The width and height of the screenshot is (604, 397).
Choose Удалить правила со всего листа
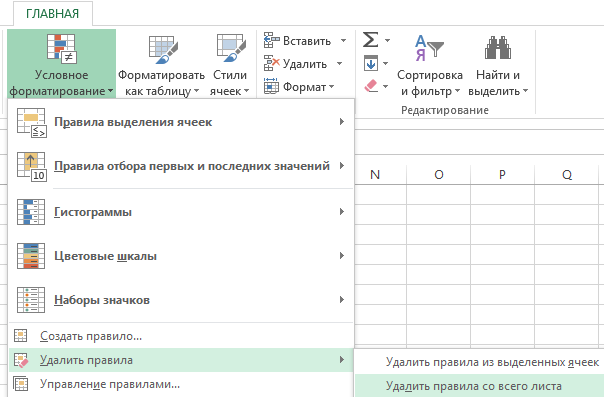pos(479,386)
